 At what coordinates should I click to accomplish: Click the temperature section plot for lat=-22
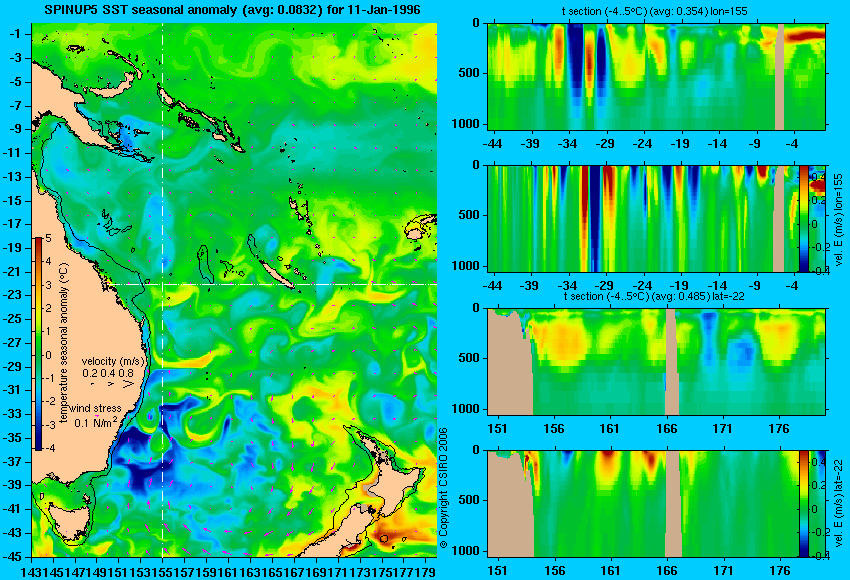(x=656, y=362)
